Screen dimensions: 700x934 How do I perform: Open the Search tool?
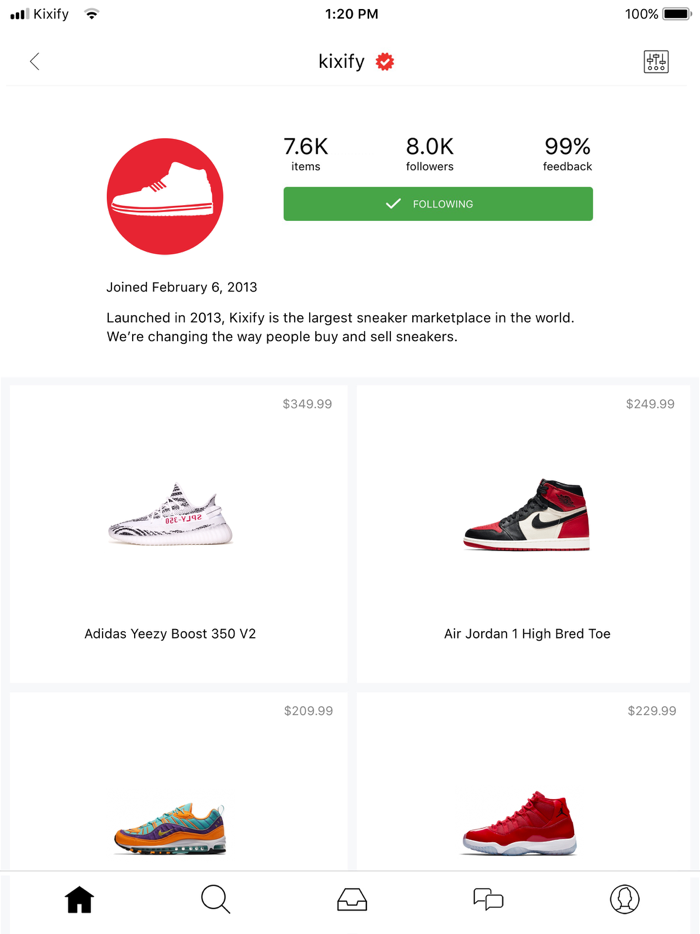pos(215,899)
